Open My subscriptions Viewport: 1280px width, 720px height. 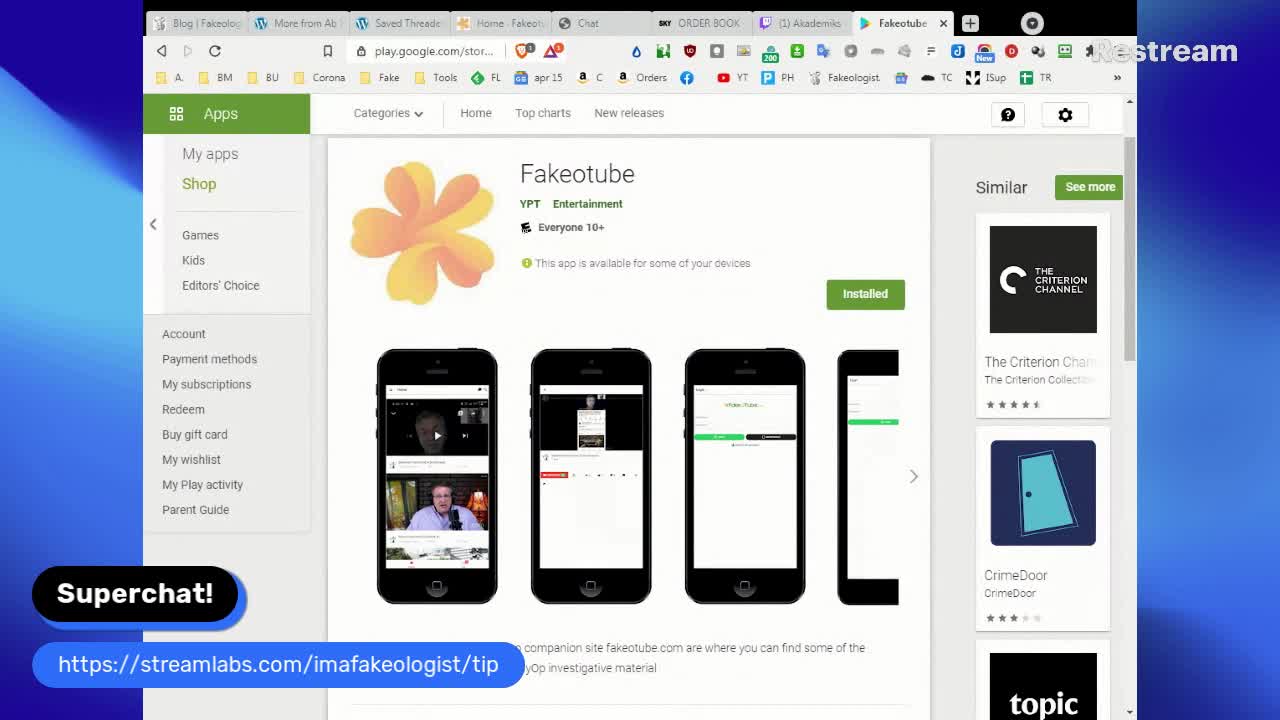point(206,384)
